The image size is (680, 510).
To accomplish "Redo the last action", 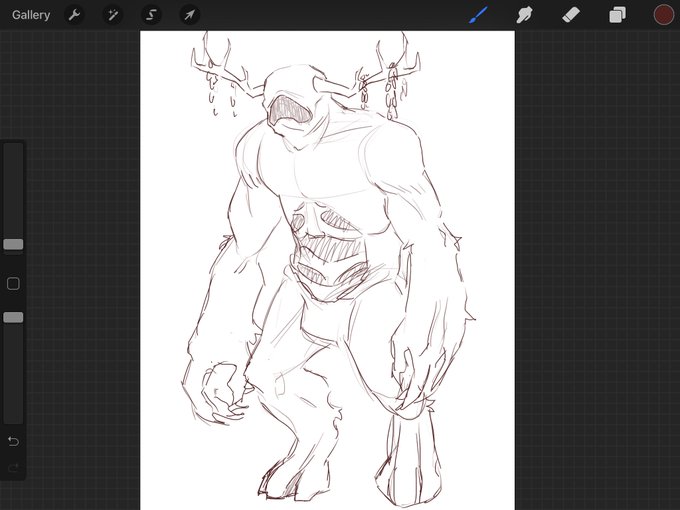I will pos(13,468).
